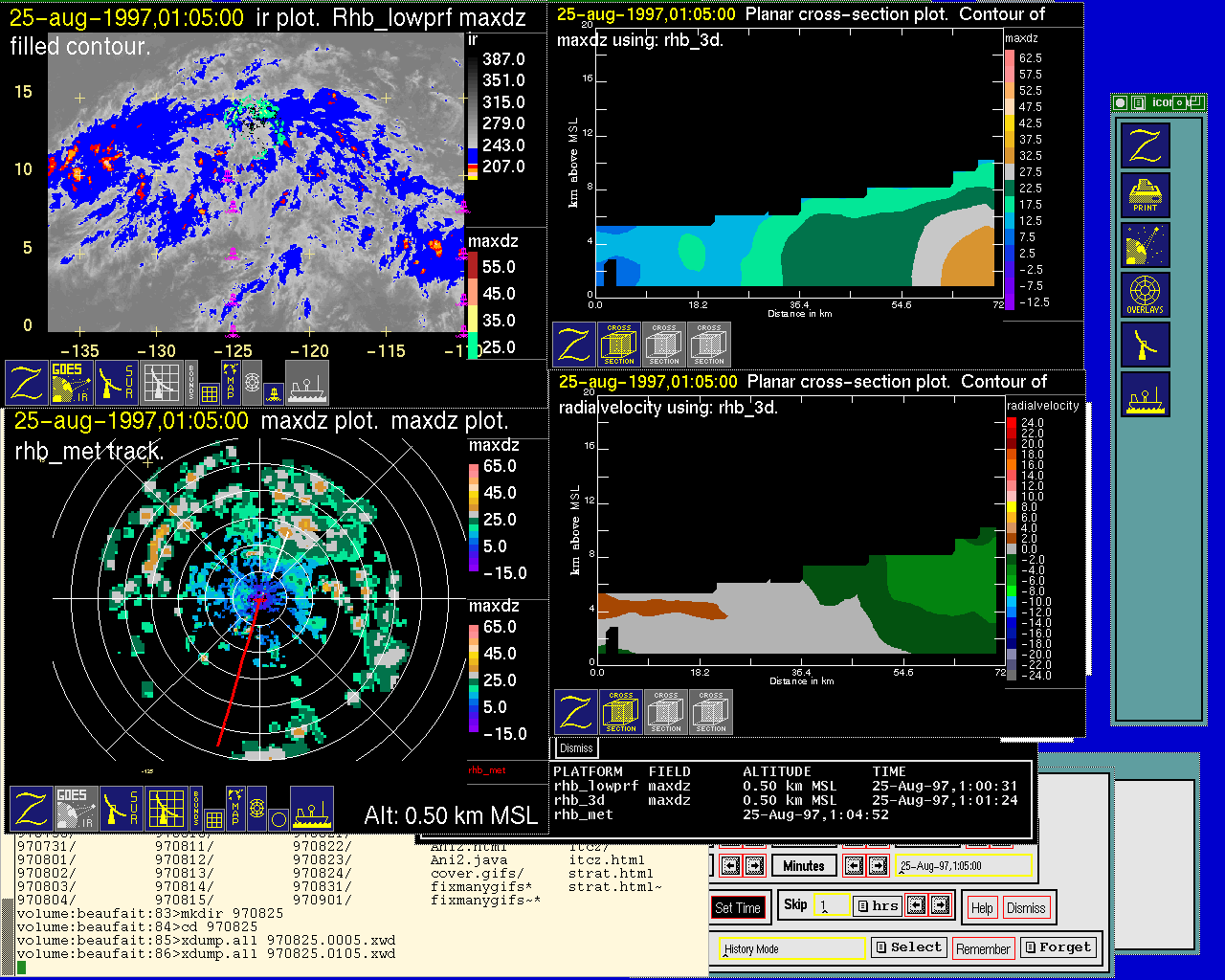This screenshot has height=980, width=1225.
Task: Click the highlighted cross section icon under the maxdz contour
Action: pos(619,345)
